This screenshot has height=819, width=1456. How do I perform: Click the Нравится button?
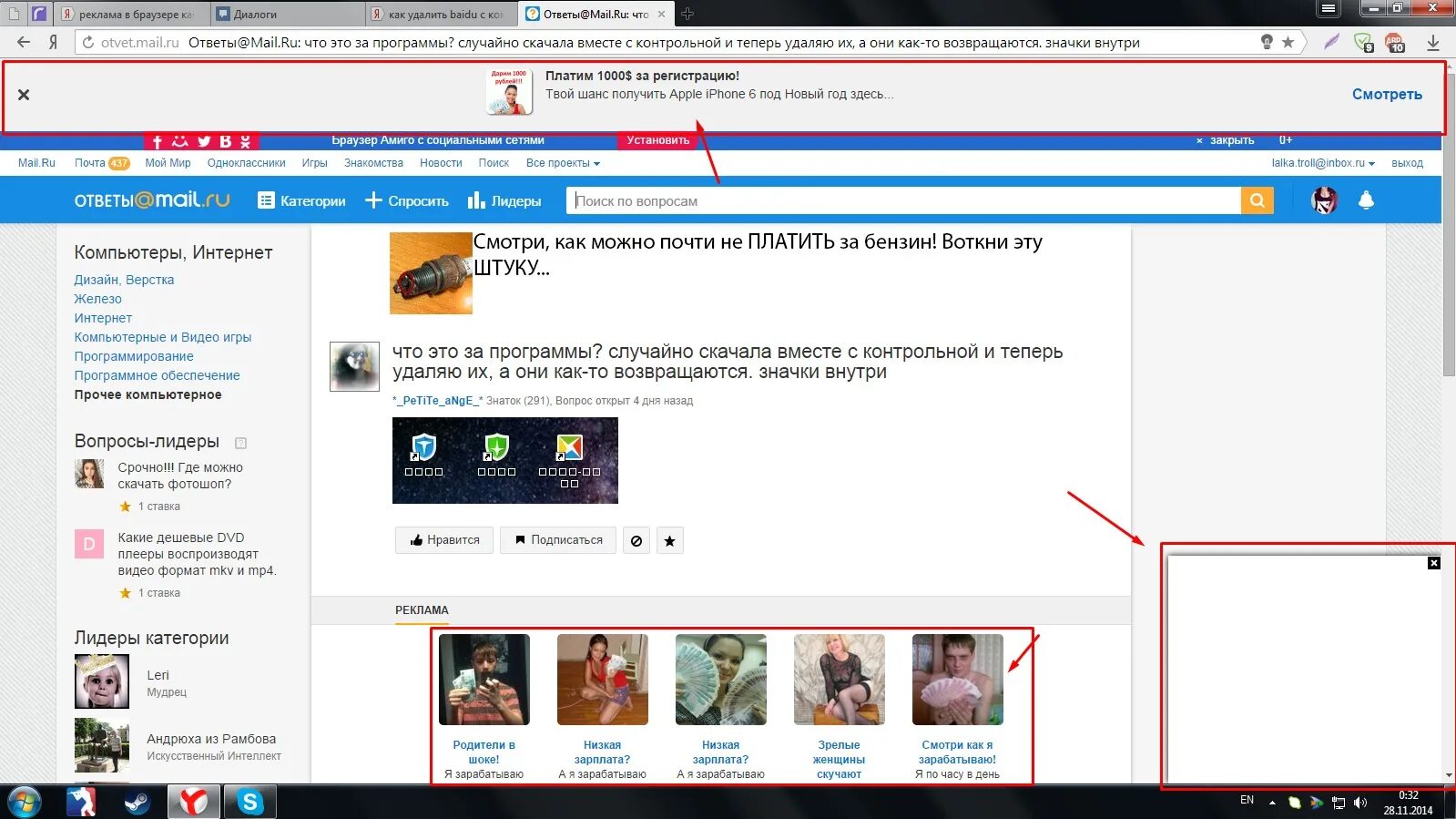coord(444,540)
